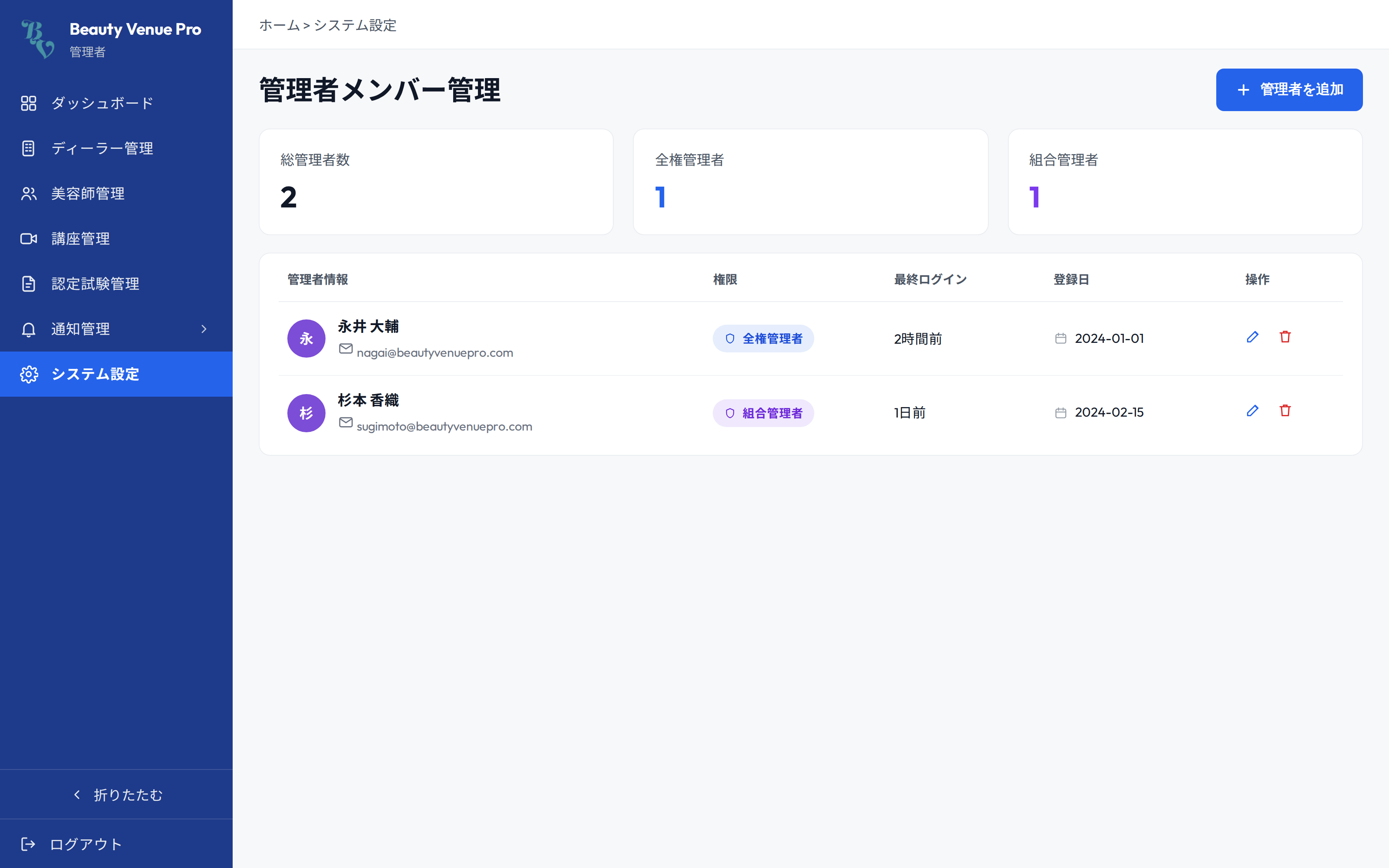
Task: Click the 全権管理者 role badge
Action: click(x=764, y=339)
